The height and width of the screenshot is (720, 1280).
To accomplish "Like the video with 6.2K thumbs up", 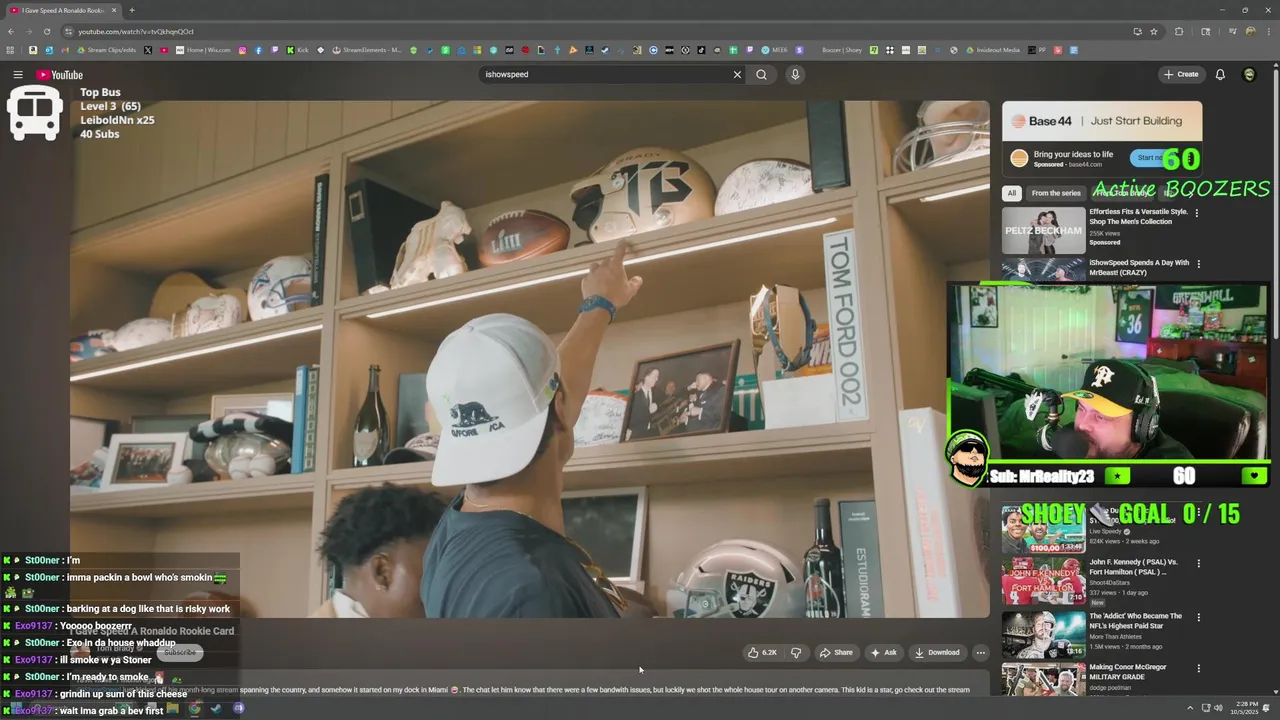I will (x=762, y=652).
